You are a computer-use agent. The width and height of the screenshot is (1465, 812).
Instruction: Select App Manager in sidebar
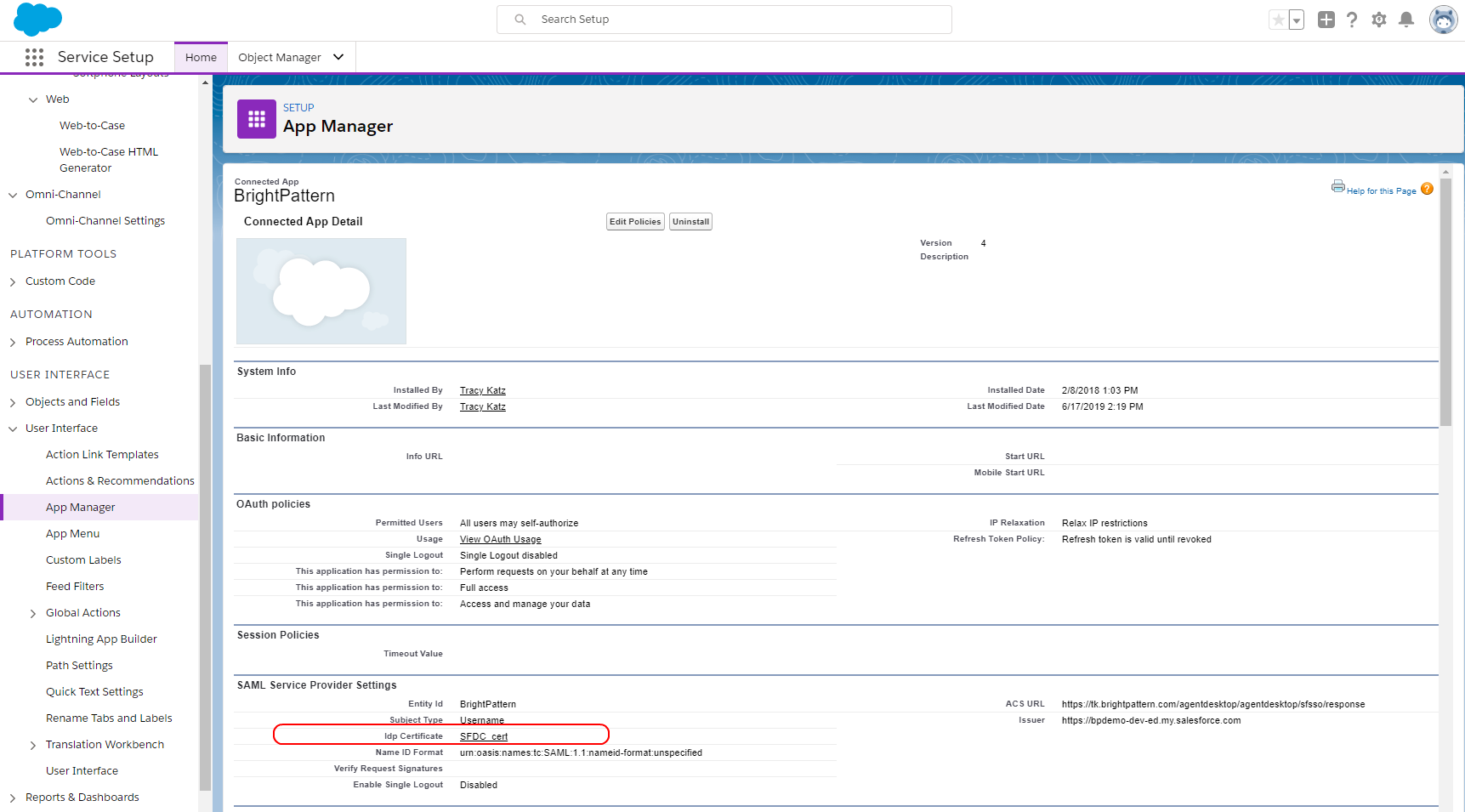tap(100, 507)
